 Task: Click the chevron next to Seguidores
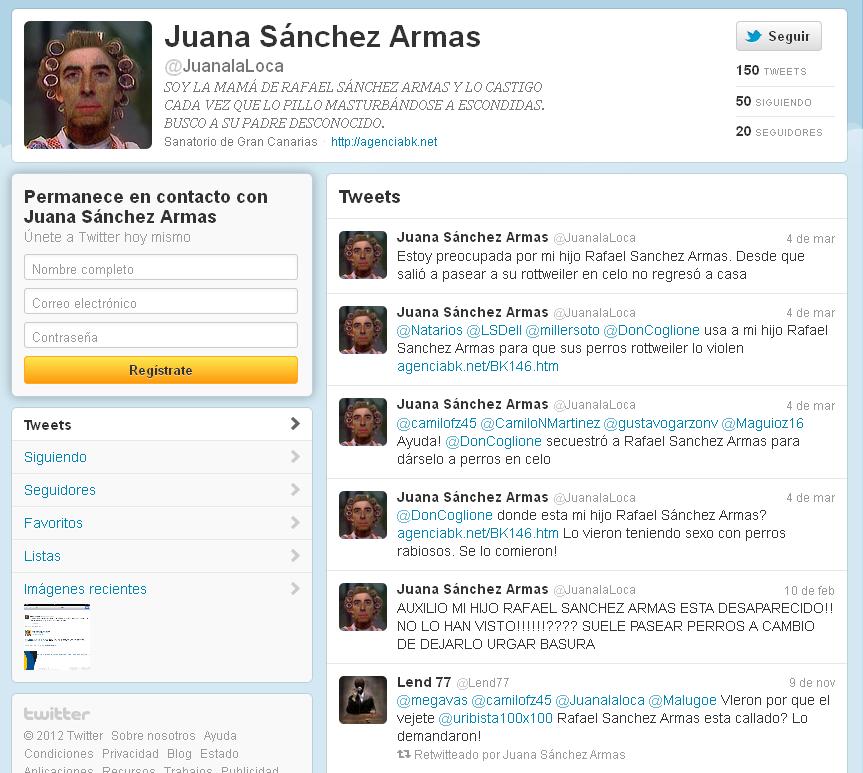(x=295, y=489)
